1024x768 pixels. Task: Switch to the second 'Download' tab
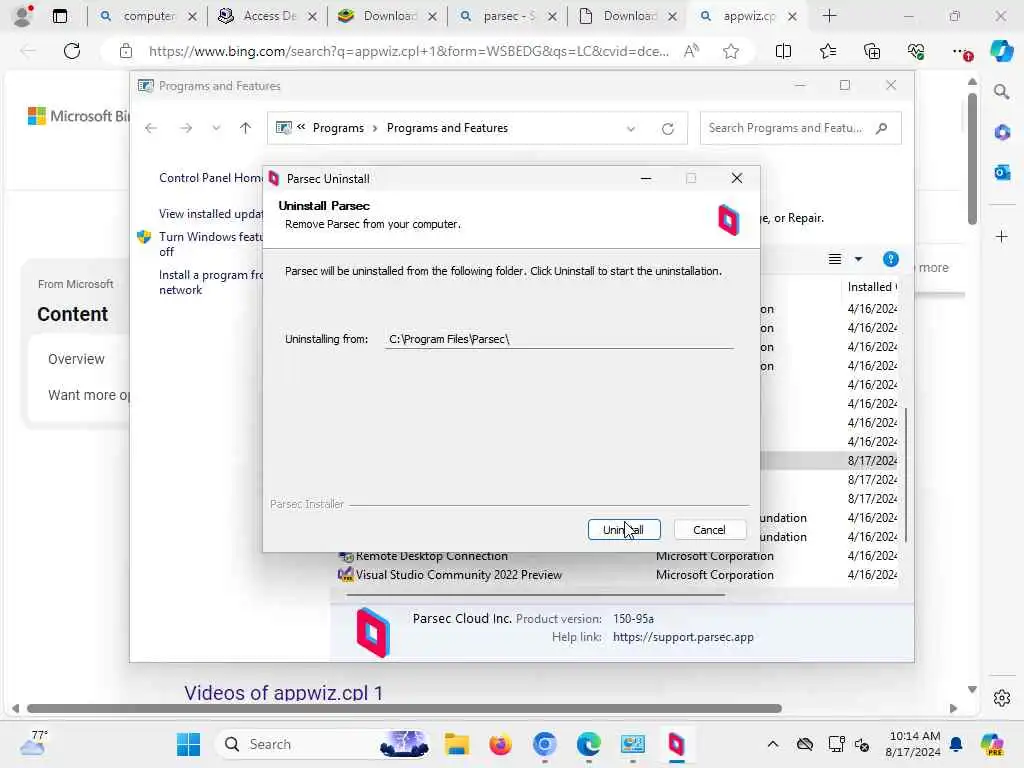pyautogui.click(x=628, y=16)
